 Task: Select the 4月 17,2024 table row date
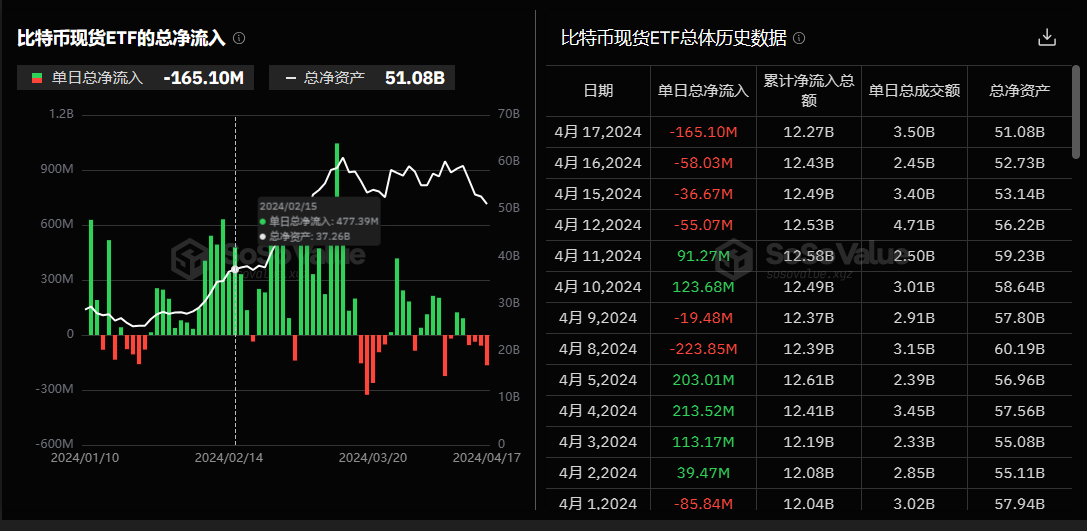(598, 132)
